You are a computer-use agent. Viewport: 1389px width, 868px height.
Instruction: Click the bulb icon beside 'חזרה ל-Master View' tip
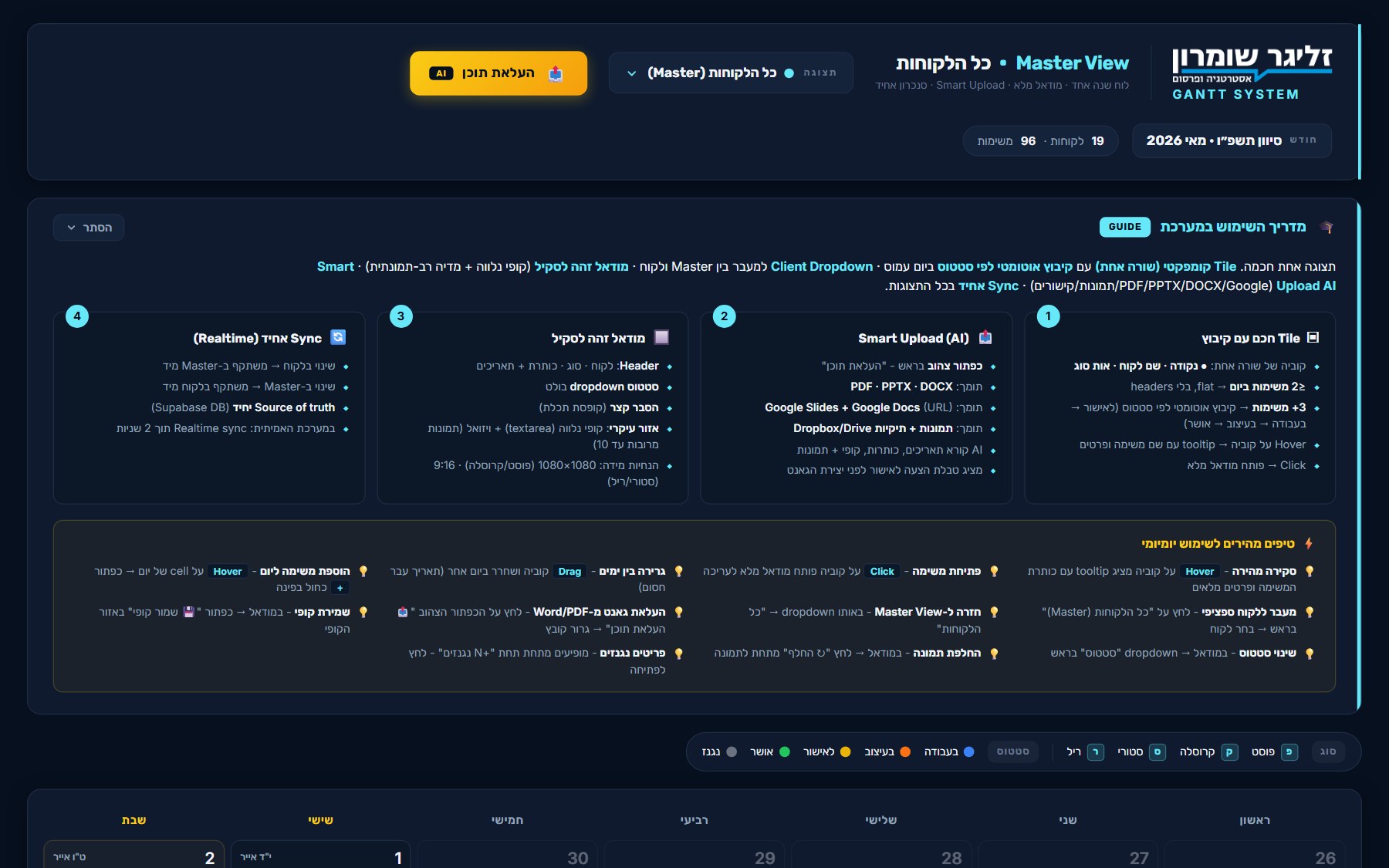tap(994, 613)
